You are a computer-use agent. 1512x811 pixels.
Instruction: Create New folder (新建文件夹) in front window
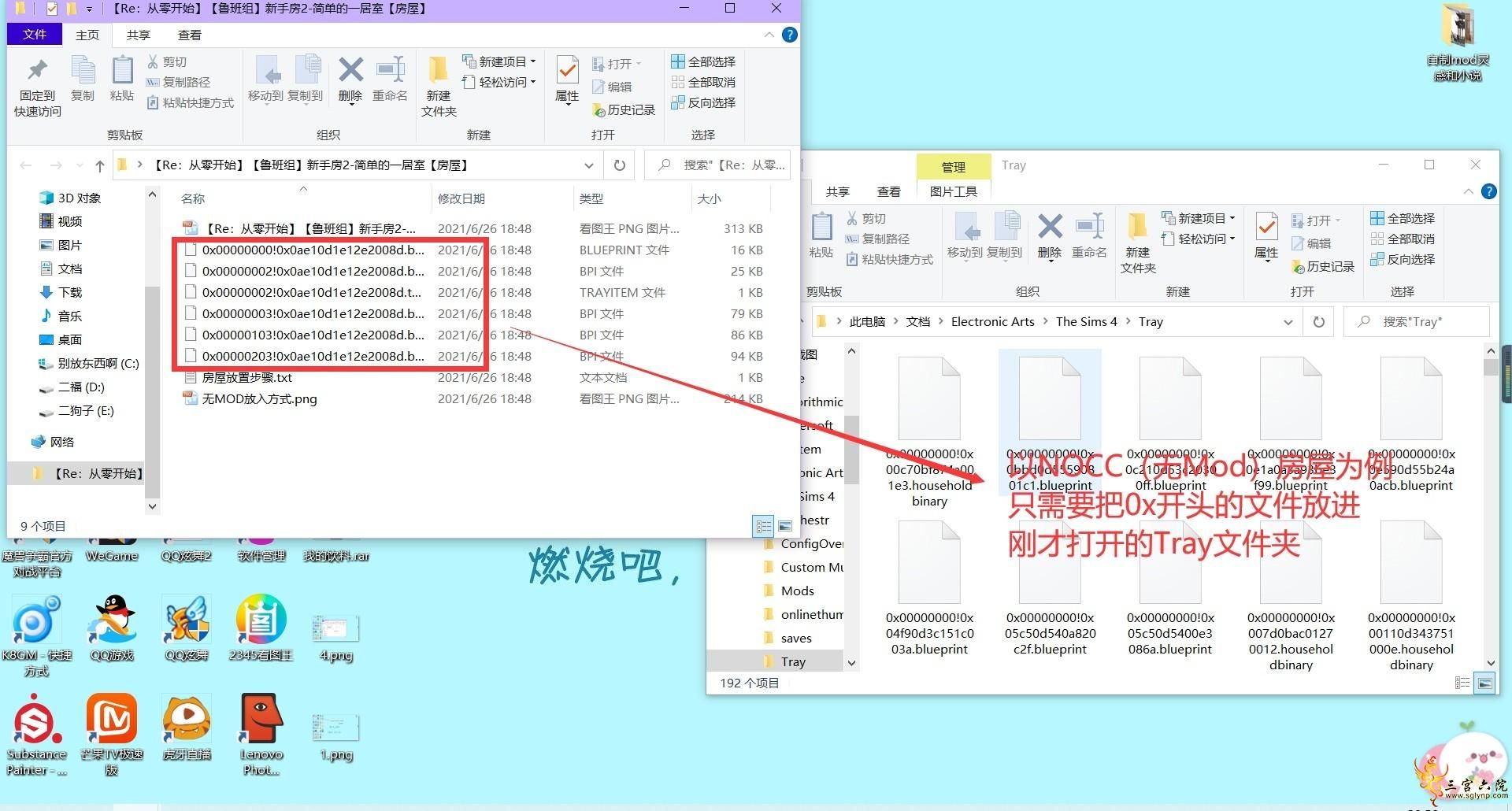click(x=439, y=87)
